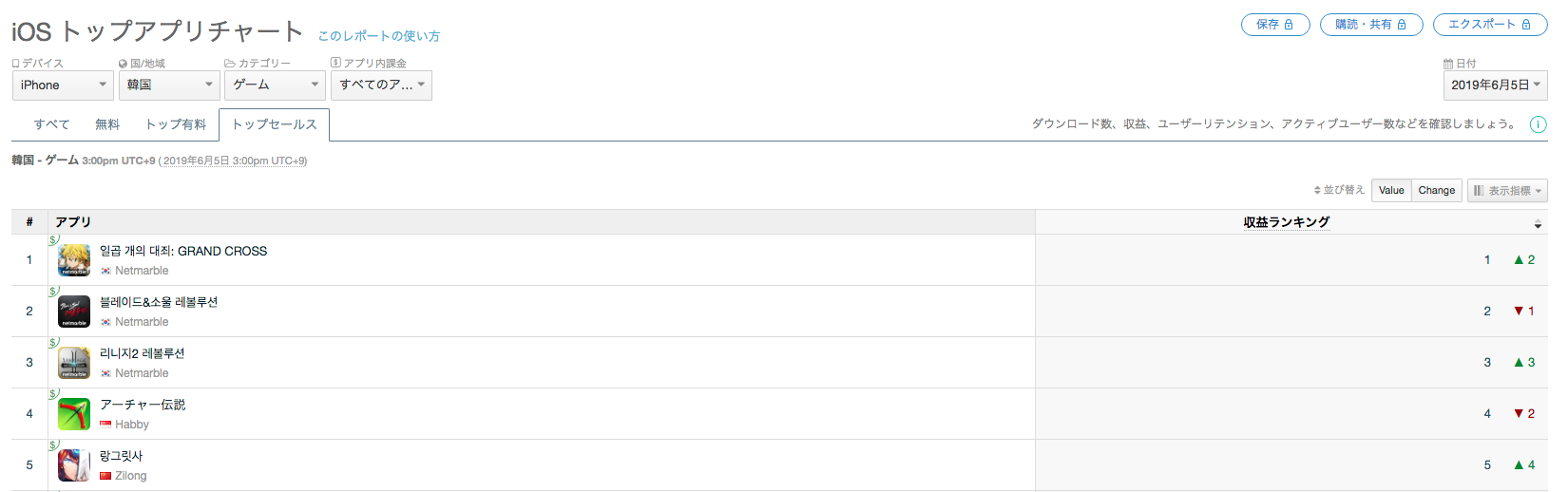Click the revenue ranking column sort arrows
Screen dimensions: 1568x492
point(1538,224)
